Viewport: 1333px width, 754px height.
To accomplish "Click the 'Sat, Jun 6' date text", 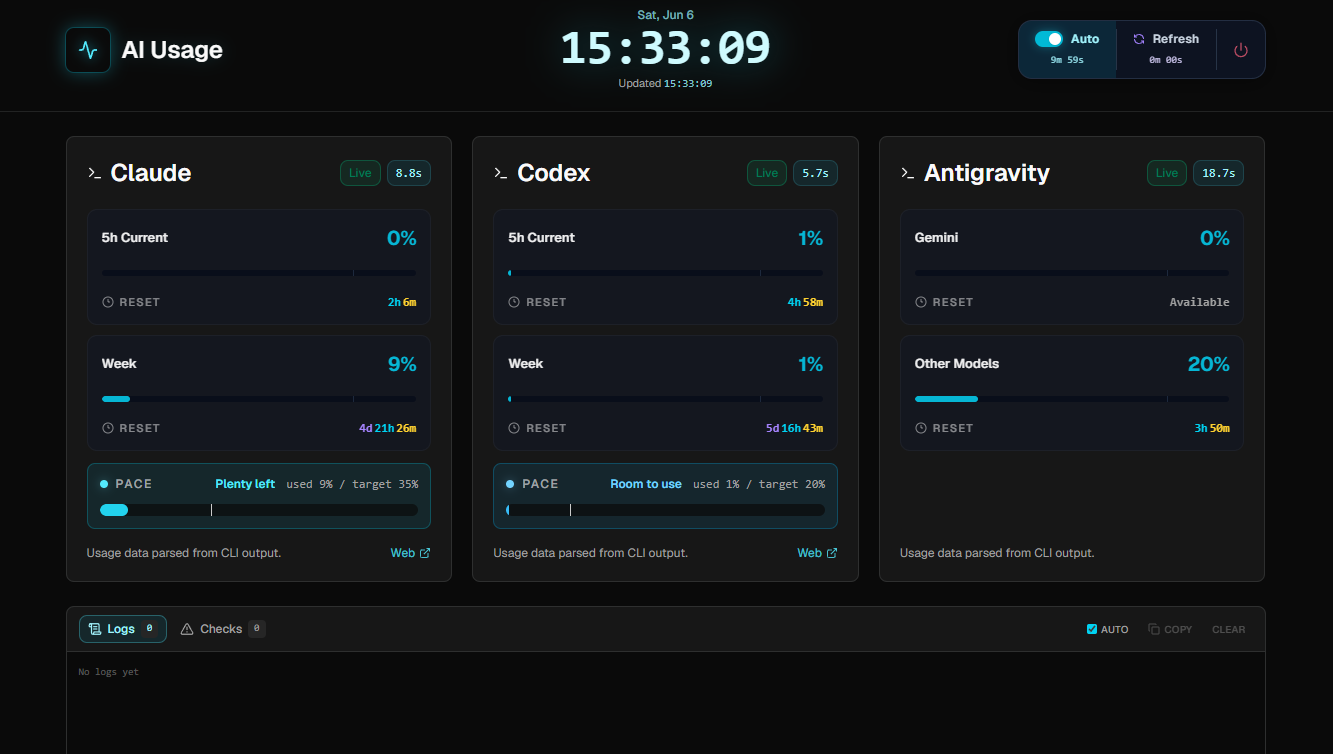I will (665, 15).
